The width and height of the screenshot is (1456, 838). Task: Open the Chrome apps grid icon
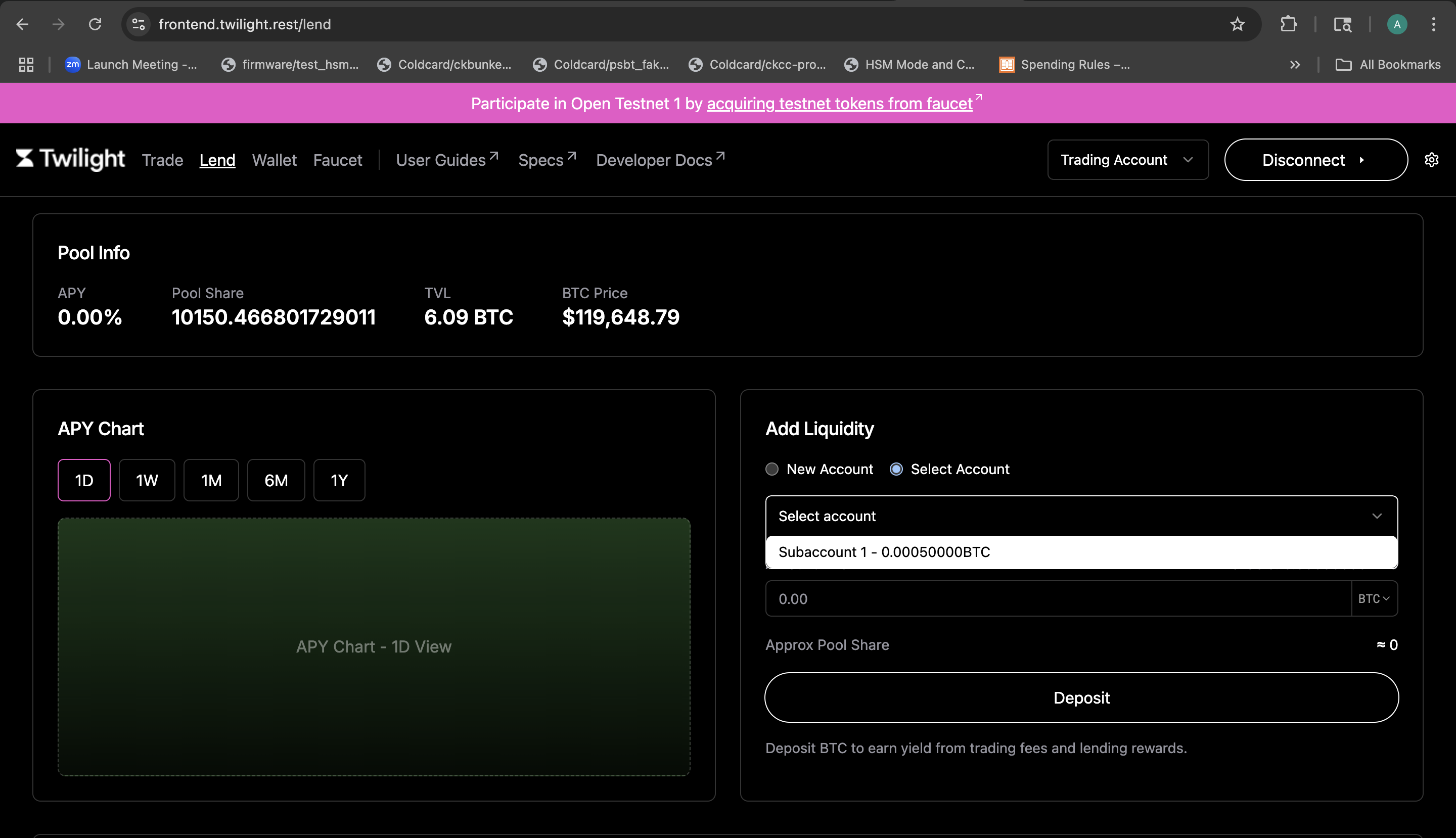point(26,65)
